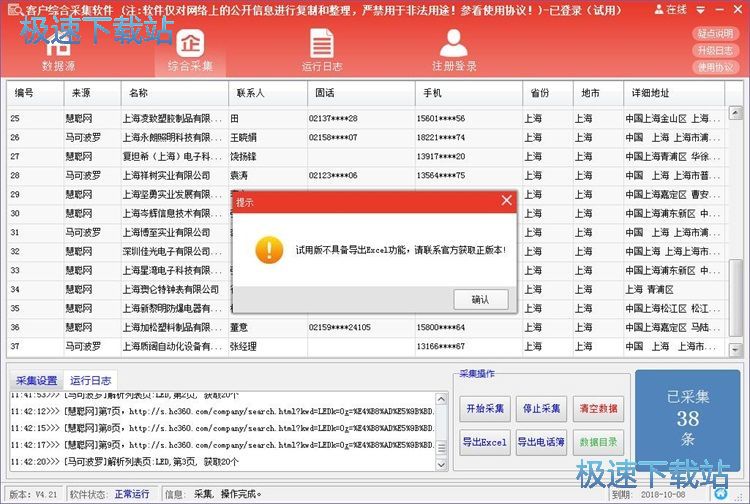This screenshot has height=504, width=750.
Task: Click the log panel scroll down arrow
Action: 441,464
